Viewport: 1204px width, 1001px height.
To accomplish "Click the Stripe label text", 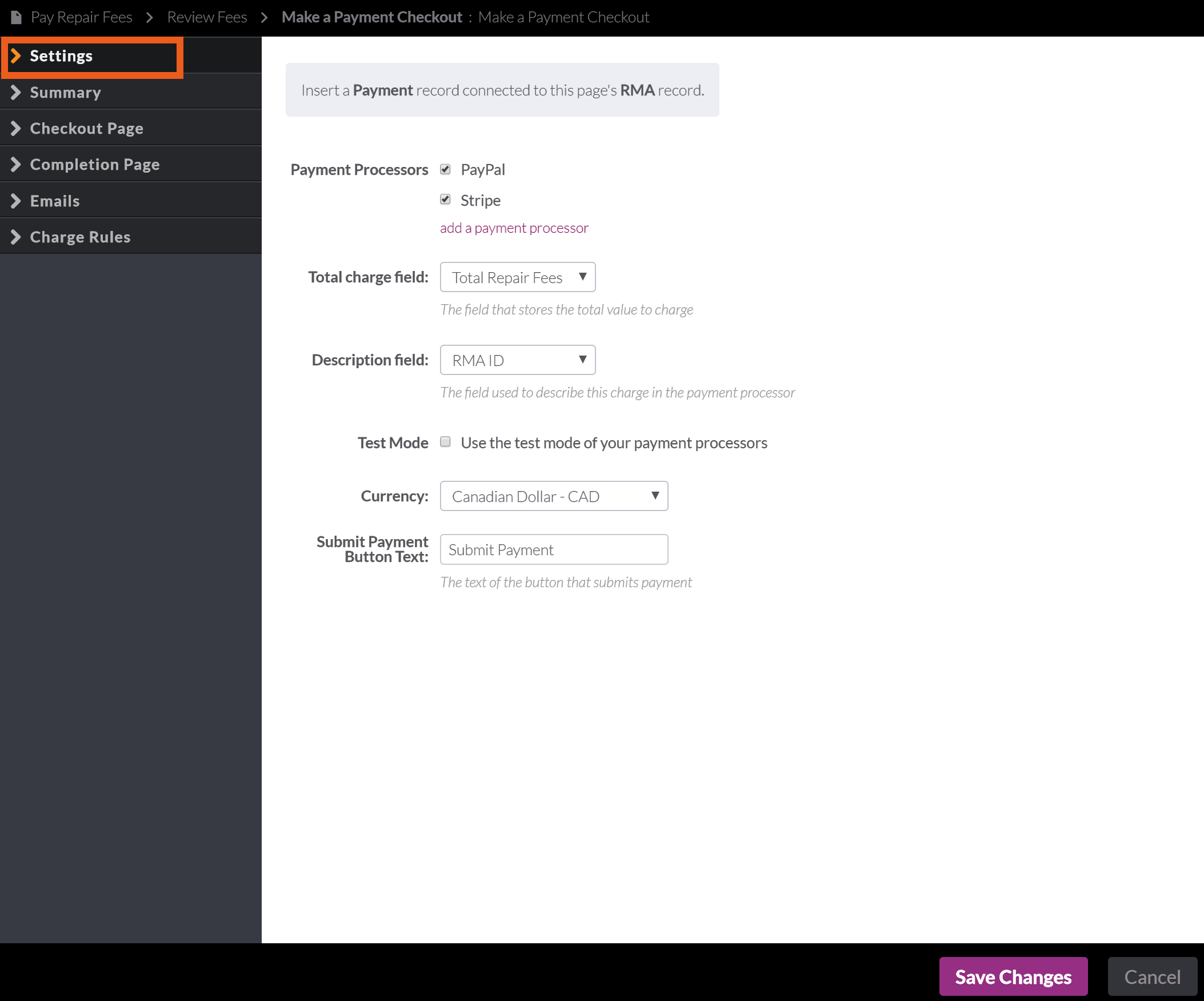I will [x=481, y=200].
